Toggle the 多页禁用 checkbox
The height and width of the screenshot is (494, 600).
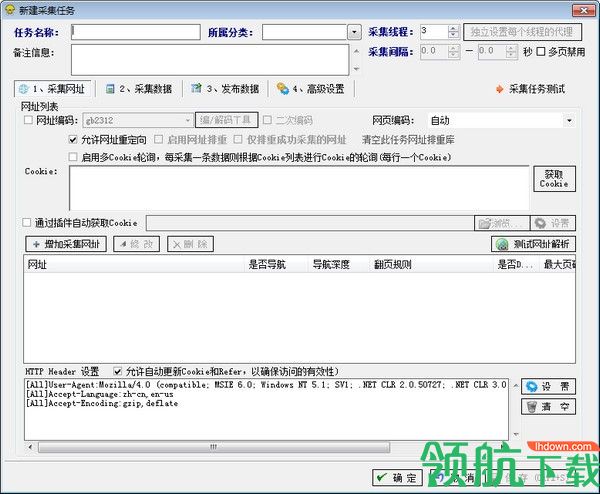point(540,52)
